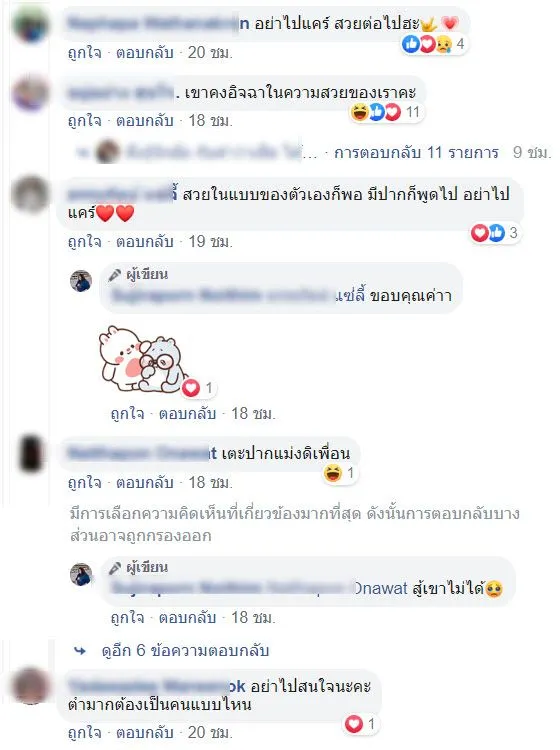The height and width of the screenshot is (750, 560).
Task: Reply to the เขาคงอิจฉา comment
Action: (144, 121)
